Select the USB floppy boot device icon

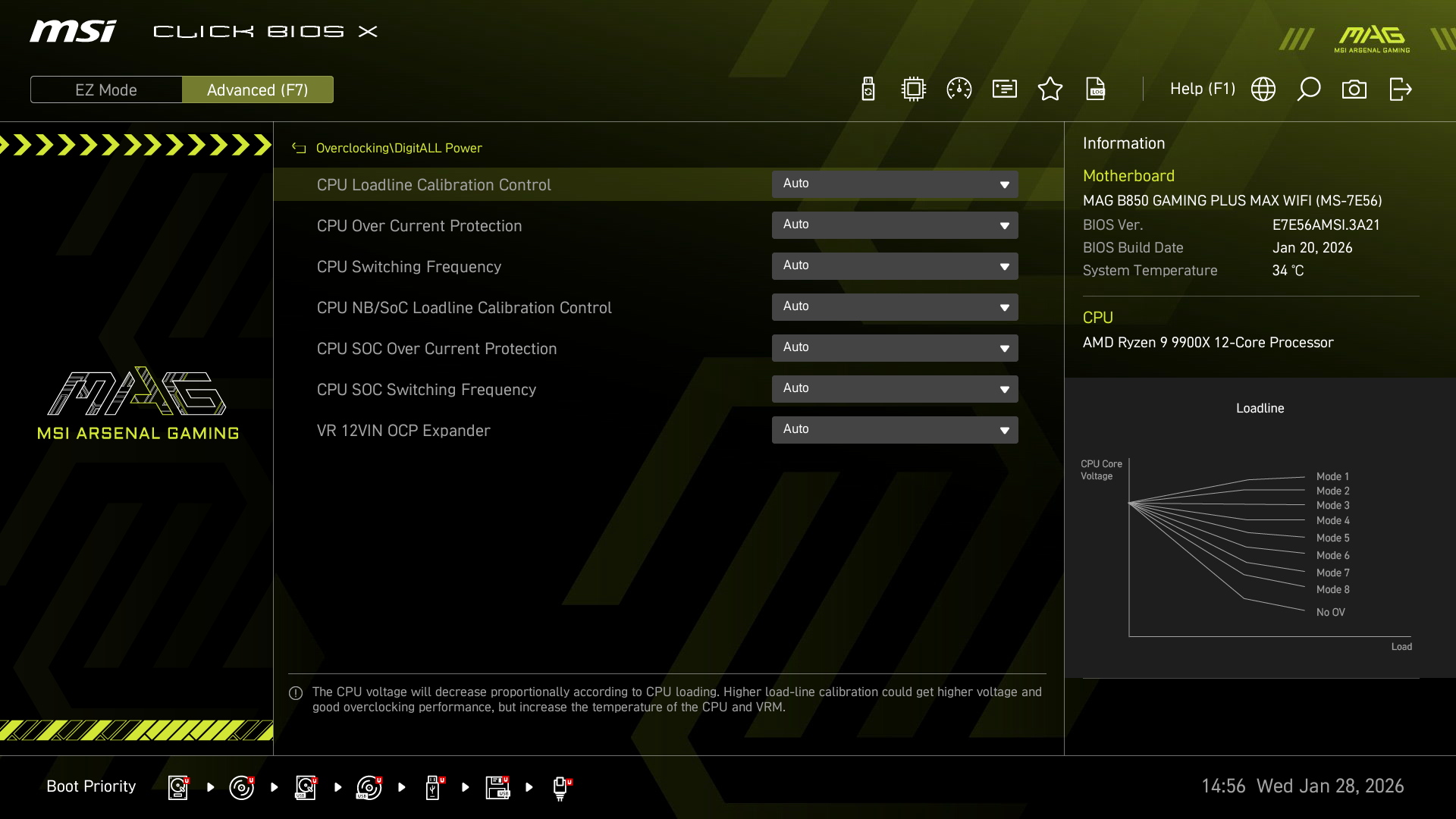[497, 787]
